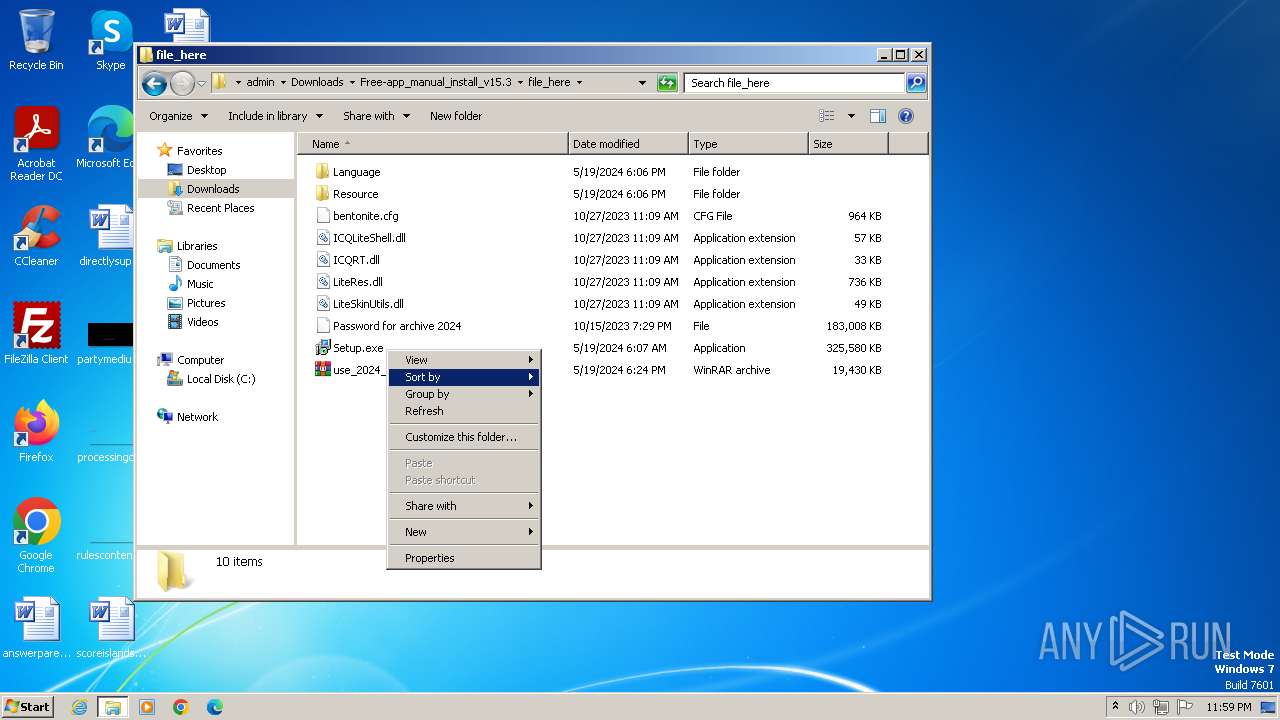Image resolution: width=1280 pixels, height=720 pixels.
Task: Toggle the preview pane icon
Action: tap(877, 116)
